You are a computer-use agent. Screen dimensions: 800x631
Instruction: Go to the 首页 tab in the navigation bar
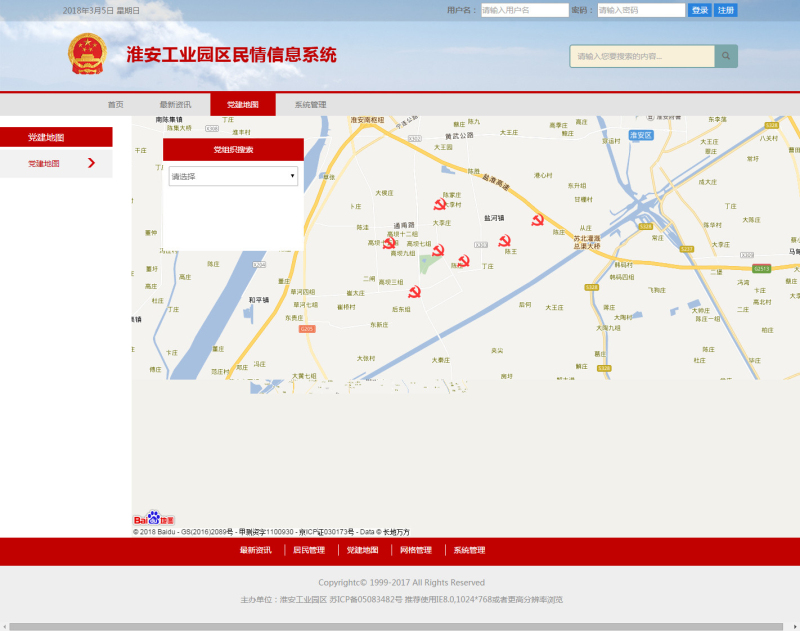[116, 105]
